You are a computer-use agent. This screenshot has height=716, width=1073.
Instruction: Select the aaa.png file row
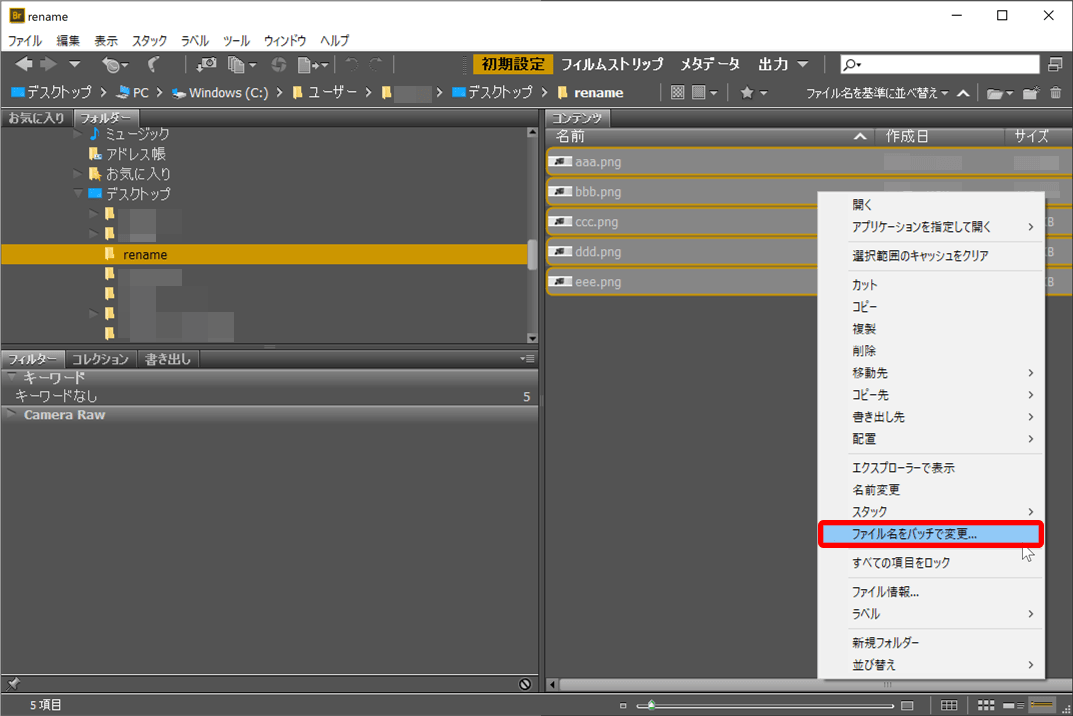[809, 162]
